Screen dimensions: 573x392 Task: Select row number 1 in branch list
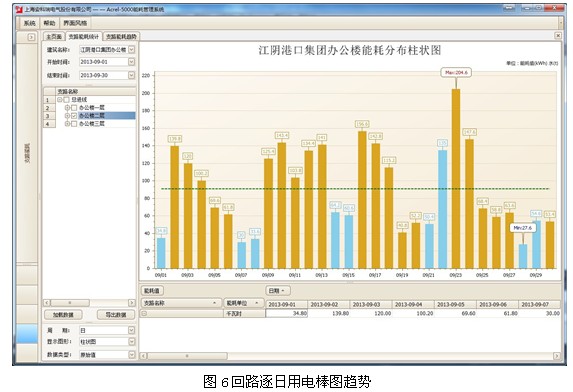49,100
